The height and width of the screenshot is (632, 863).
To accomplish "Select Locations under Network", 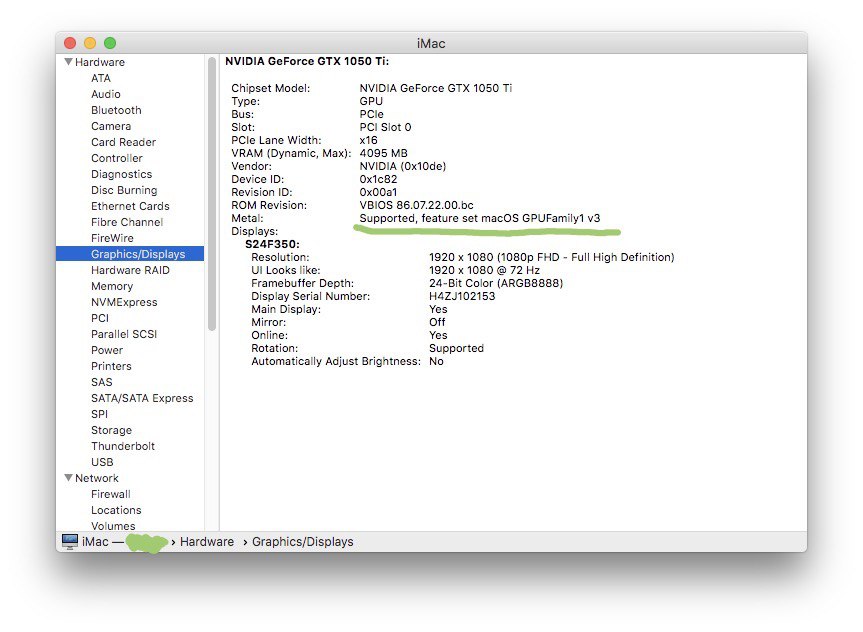I will tap(116, 510).
